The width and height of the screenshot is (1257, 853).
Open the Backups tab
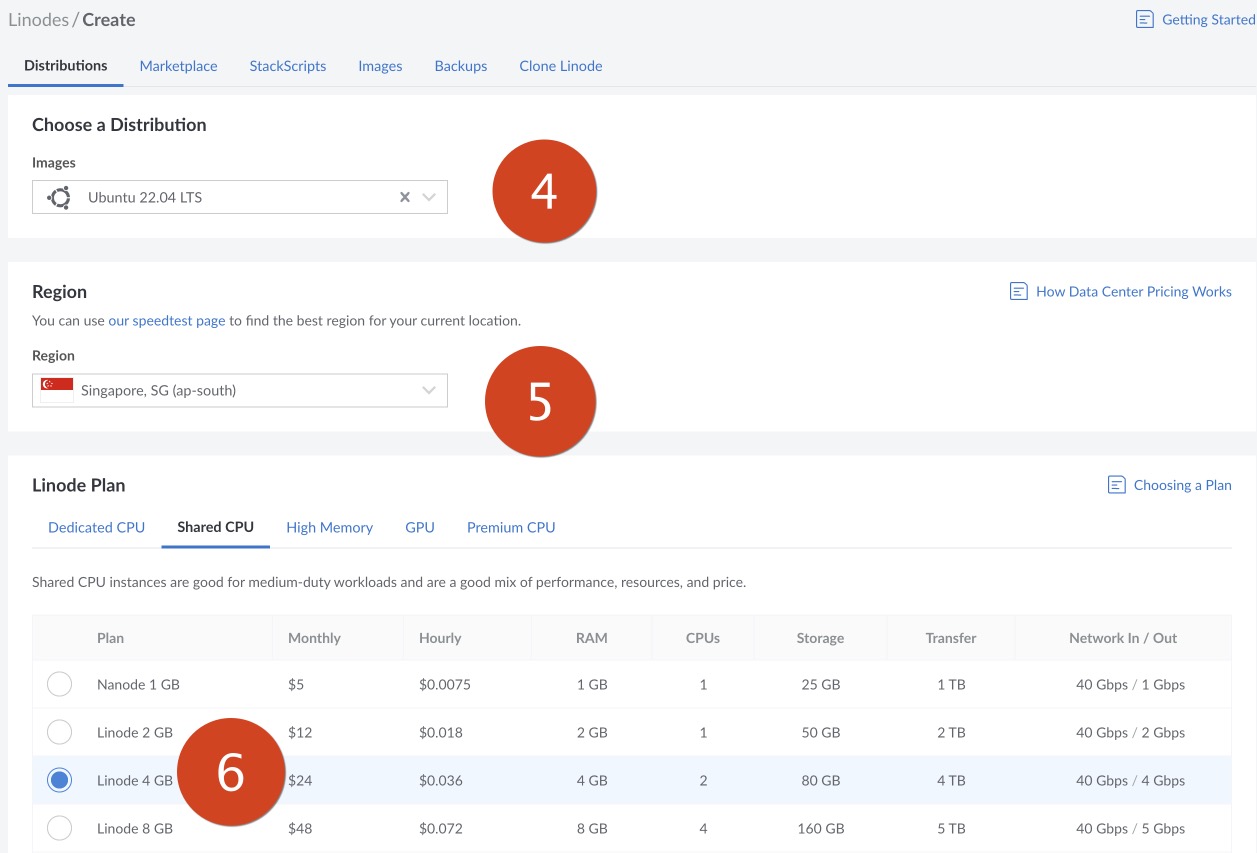pyautogui.click(x=461, y=66)
